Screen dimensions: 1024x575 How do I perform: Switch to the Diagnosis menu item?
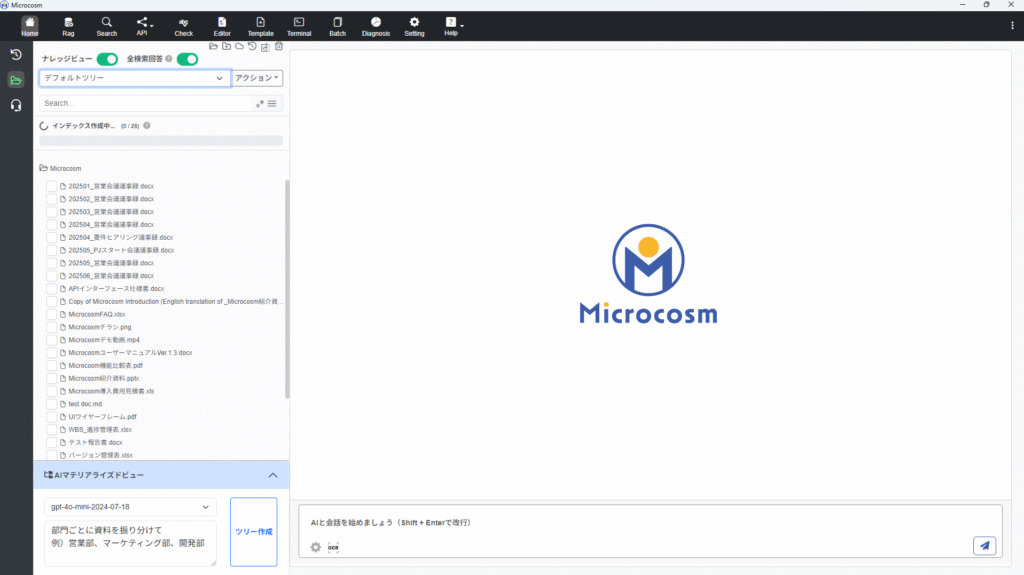pos(376,26)
